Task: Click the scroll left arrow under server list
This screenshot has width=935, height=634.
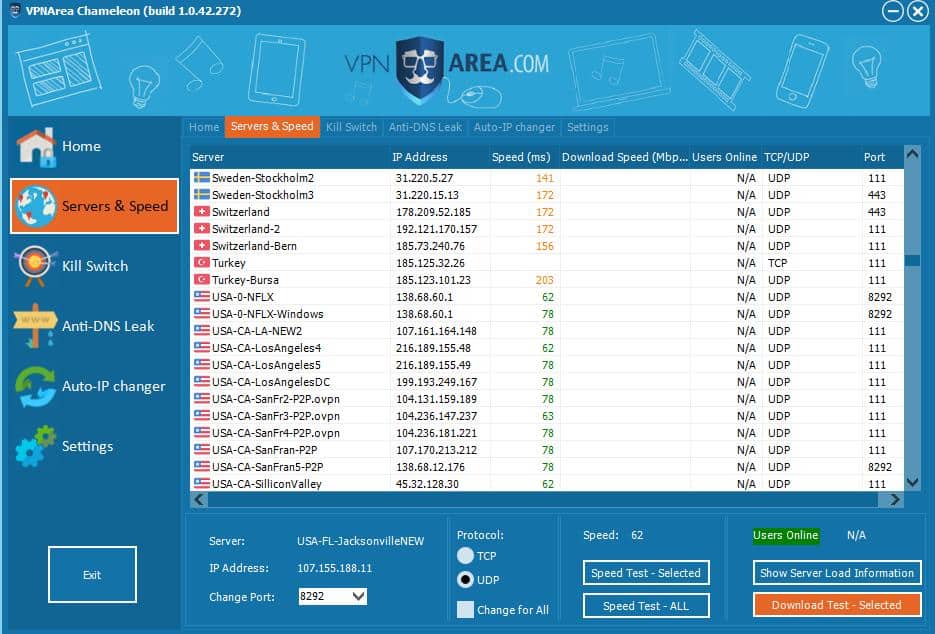Action: [x=199, y=500]
